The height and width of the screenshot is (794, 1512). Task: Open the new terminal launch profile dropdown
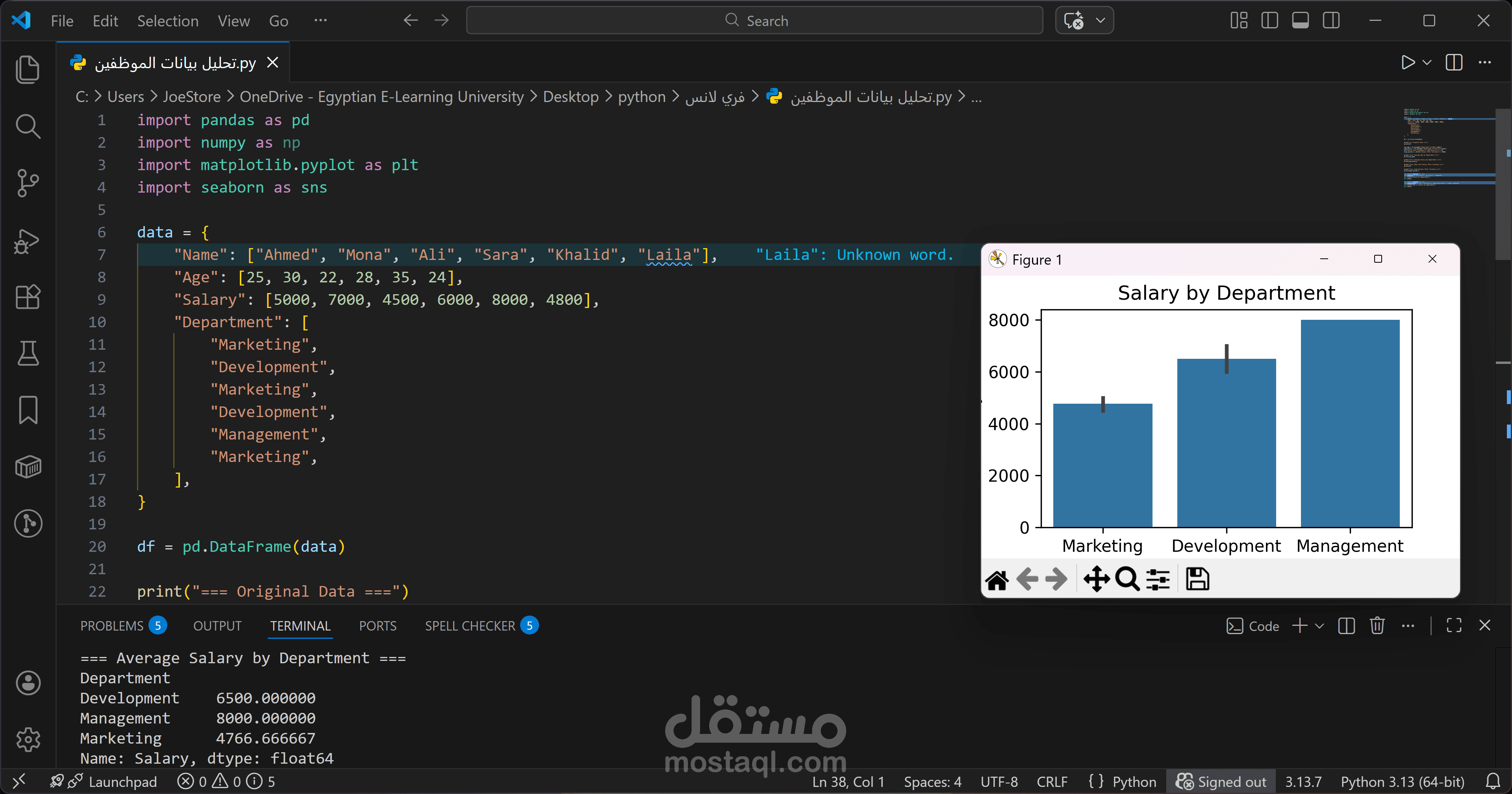[x=1319, y=626]
